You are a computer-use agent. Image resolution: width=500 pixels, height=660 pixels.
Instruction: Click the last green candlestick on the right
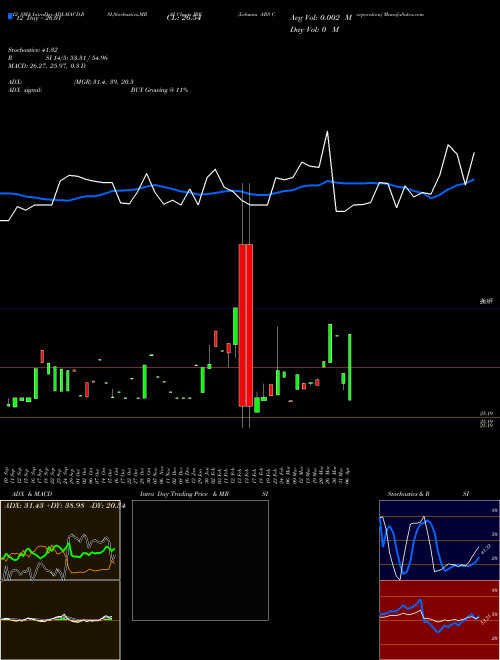tap(350, 367)
